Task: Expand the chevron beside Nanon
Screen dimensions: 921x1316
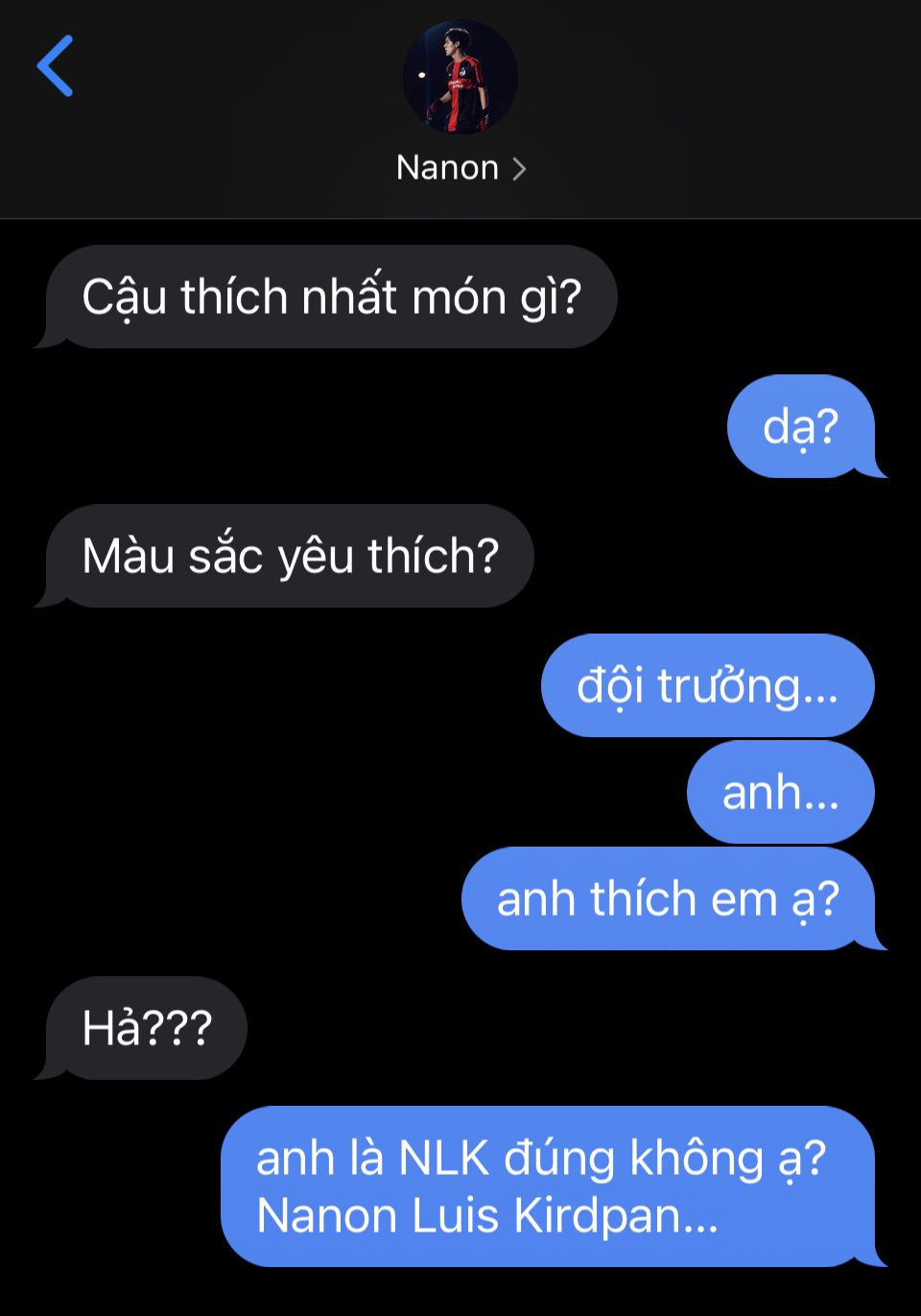Action: tap(519, 169)
